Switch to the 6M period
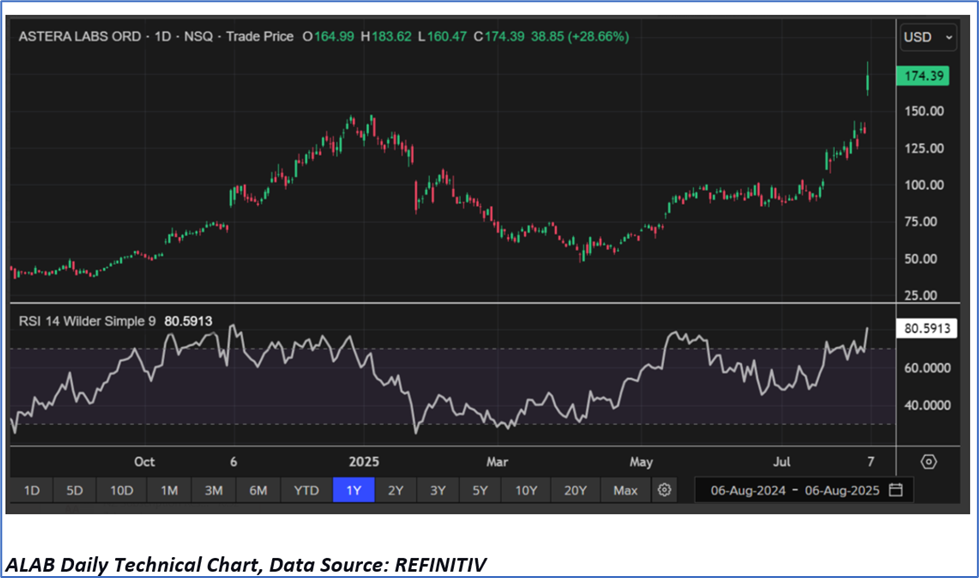The height and width of the screenshot is (578, 979). tap(258, 490)
